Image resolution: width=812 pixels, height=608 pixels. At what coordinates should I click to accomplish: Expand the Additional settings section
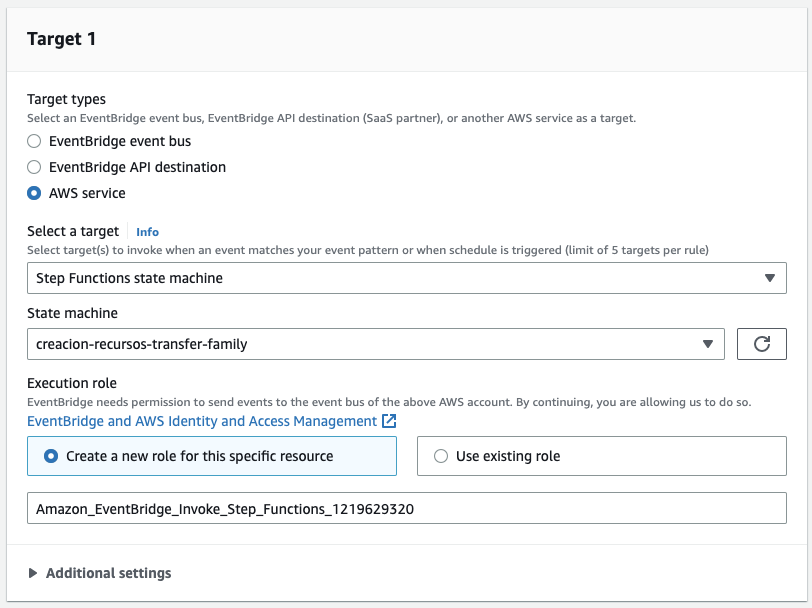coord(108,573)
